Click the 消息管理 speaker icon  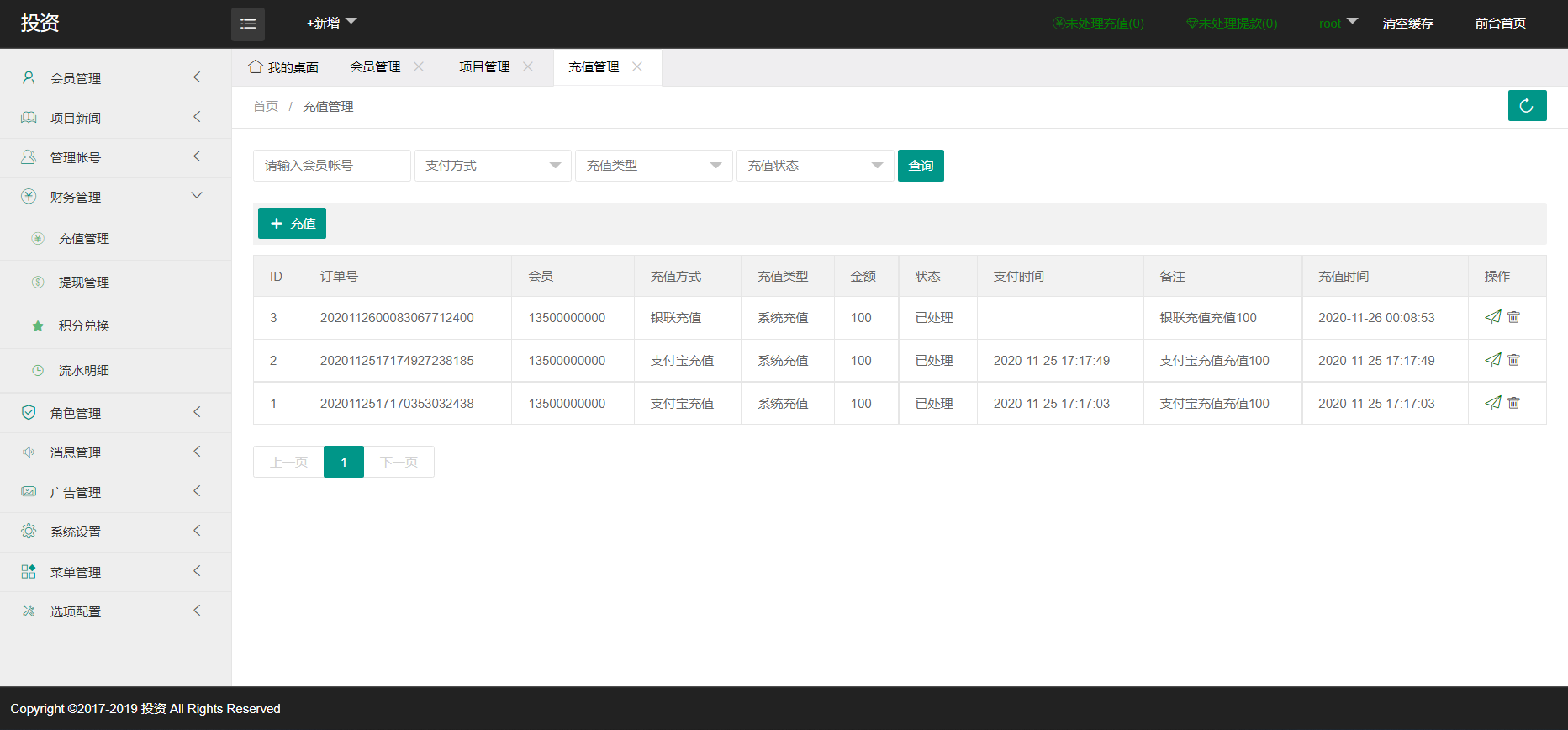tap(29, 452)
